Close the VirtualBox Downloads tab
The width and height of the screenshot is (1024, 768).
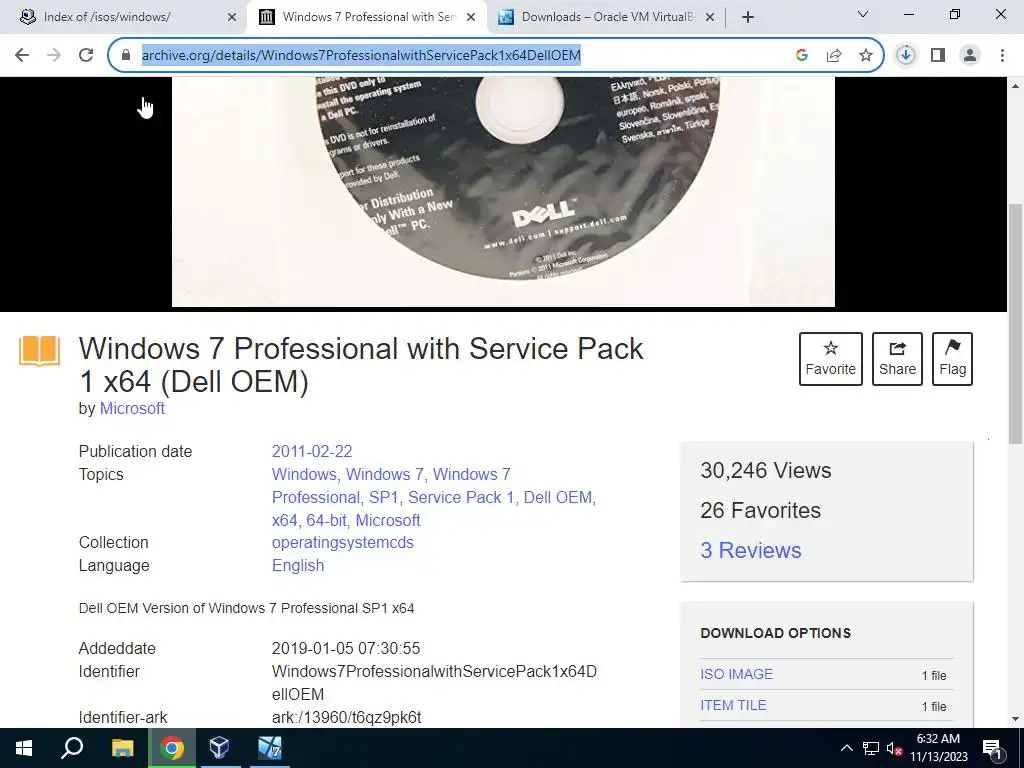[x=711, y=18]
